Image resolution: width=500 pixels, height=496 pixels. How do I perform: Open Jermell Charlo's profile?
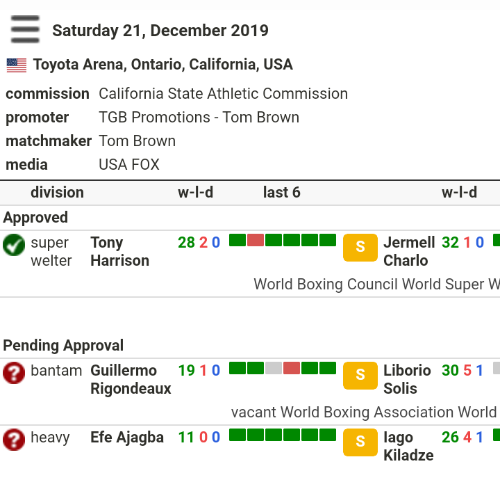409,252
